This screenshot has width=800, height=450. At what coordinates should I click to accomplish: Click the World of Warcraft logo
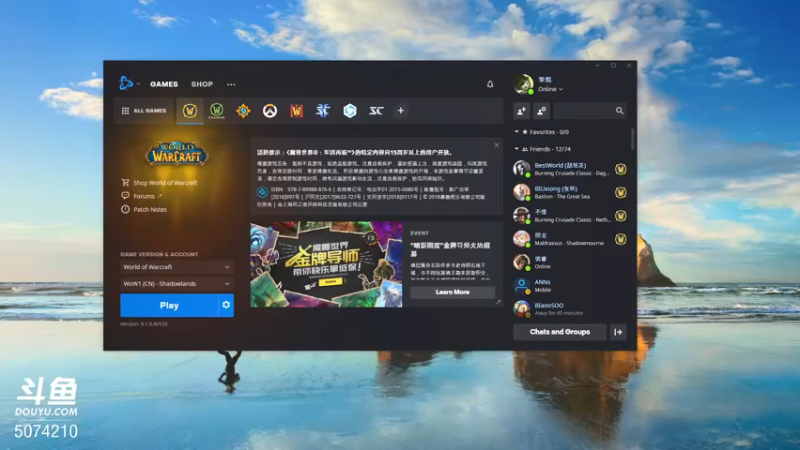point(177,153)
